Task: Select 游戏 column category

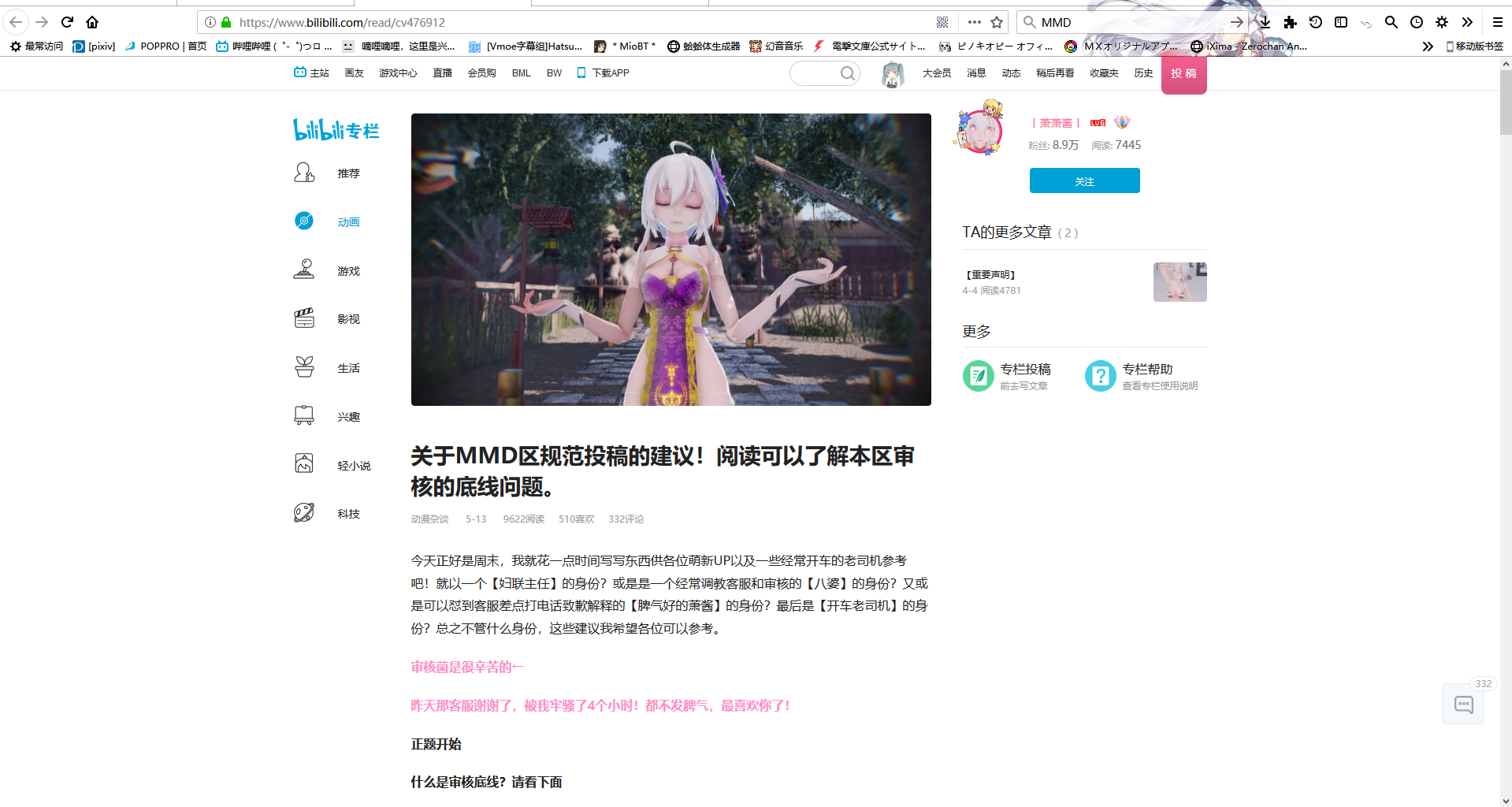Action: (327, 270)
